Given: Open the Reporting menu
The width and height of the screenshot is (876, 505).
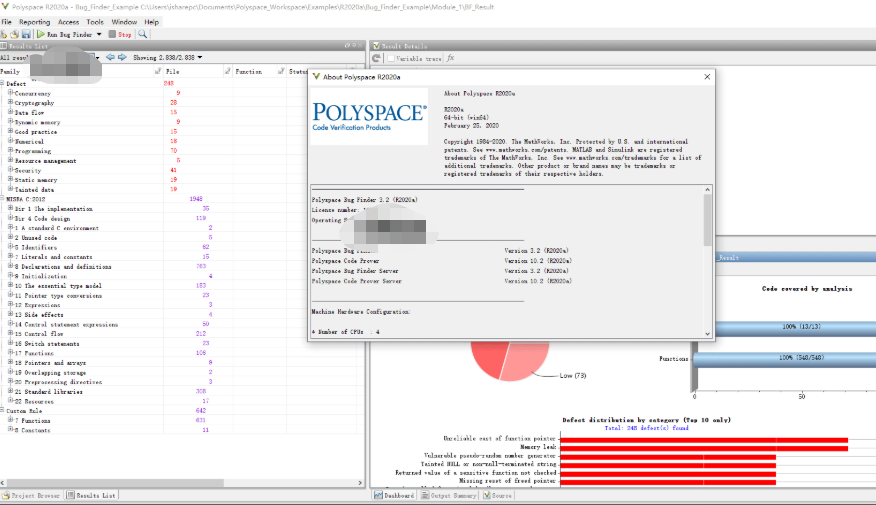Looking at the screenshot, I should click(x=35, y=22).
